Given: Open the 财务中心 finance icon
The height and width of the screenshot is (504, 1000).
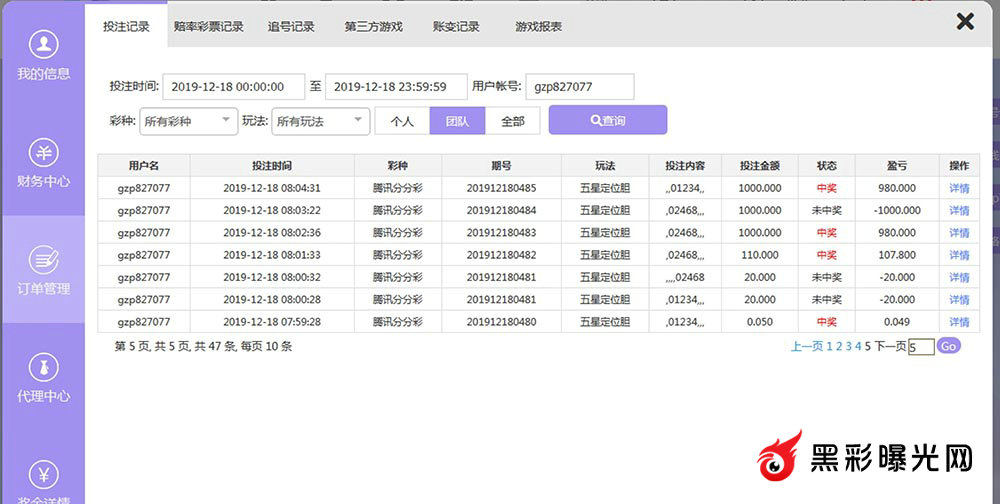Looking at the screenshot, I should (x=43, y=153).
